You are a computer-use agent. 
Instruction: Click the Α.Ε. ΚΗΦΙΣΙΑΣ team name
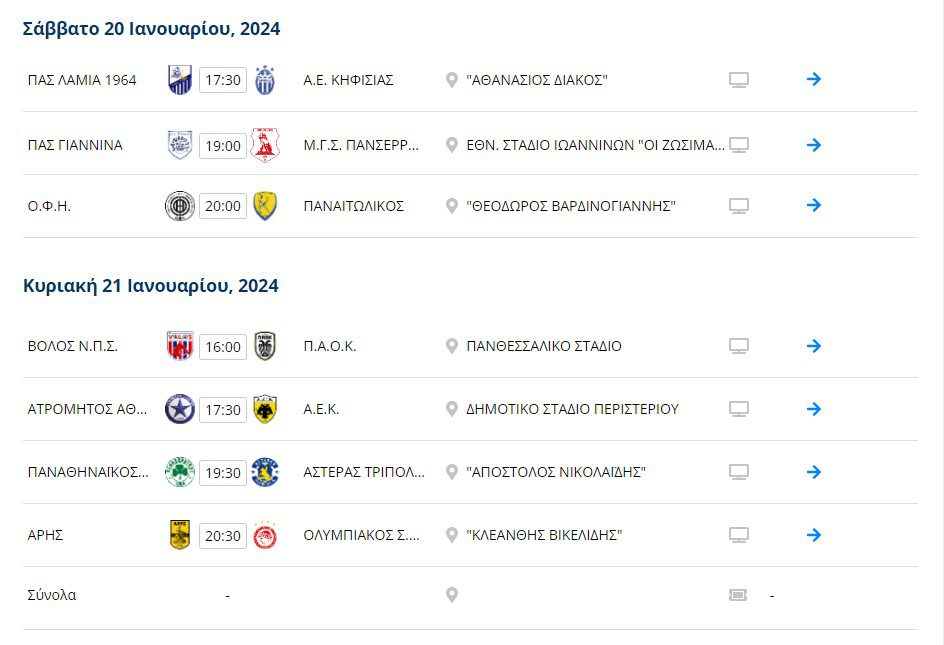[348, 80]
